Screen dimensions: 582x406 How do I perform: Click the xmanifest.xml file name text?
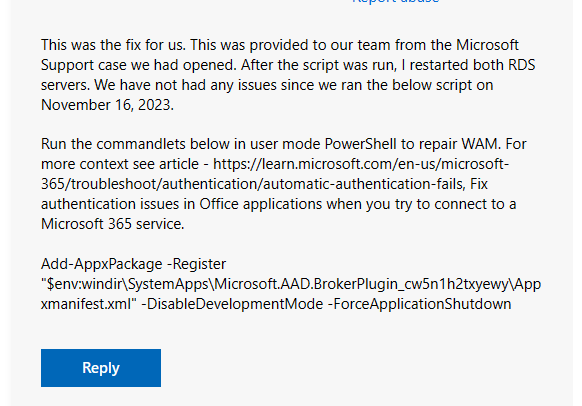(x=86, y=304)
